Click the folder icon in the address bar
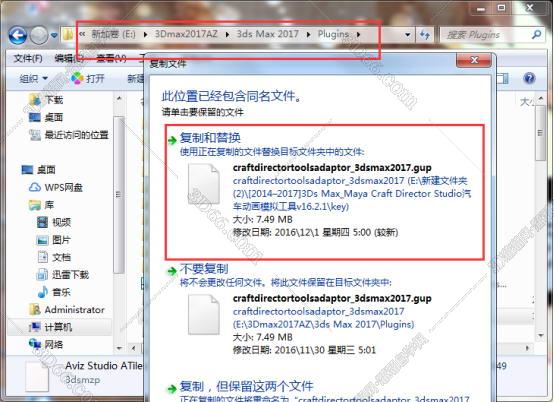This screenshot has width=554, height=402. click(x=68, y=35)
